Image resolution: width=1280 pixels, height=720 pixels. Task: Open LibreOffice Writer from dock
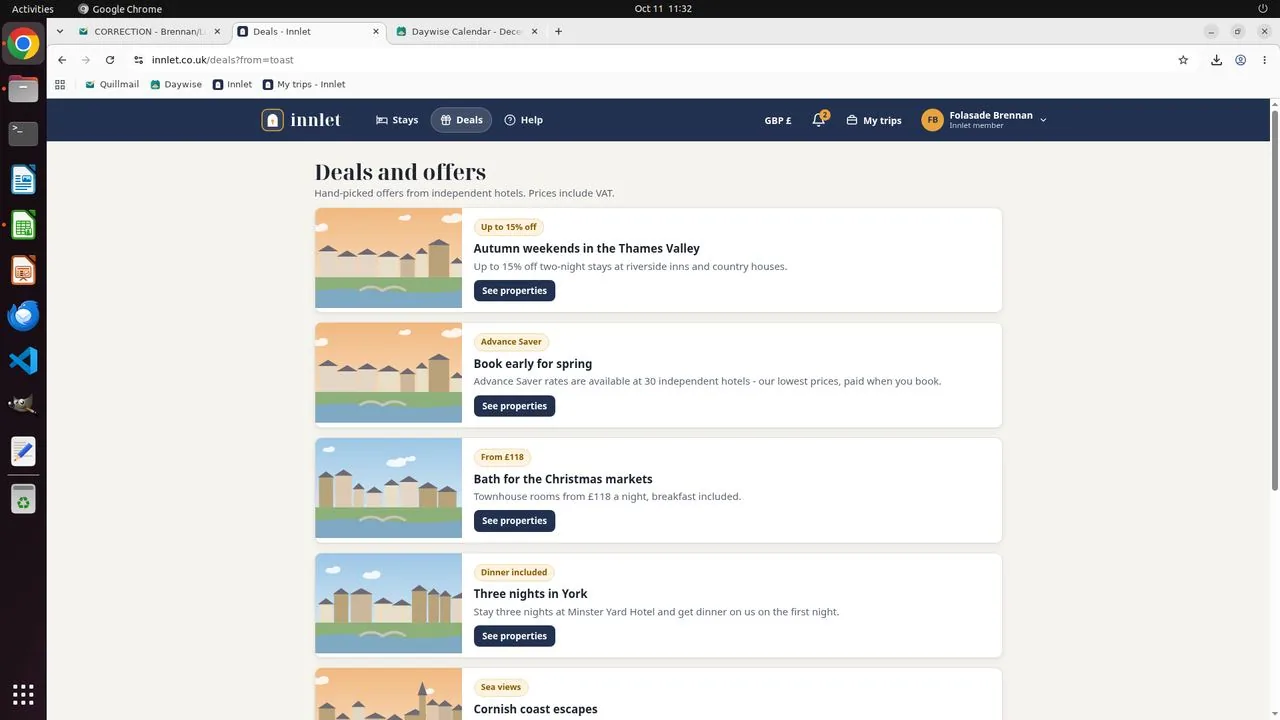pos(23,180)
